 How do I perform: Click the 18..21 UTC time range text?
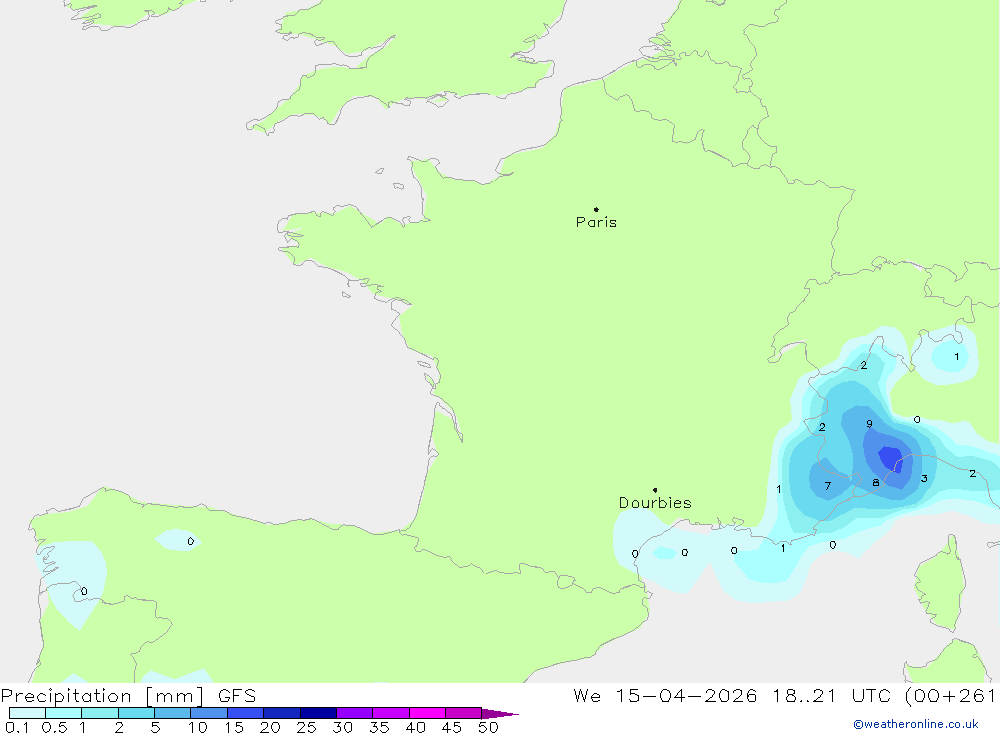832,695
